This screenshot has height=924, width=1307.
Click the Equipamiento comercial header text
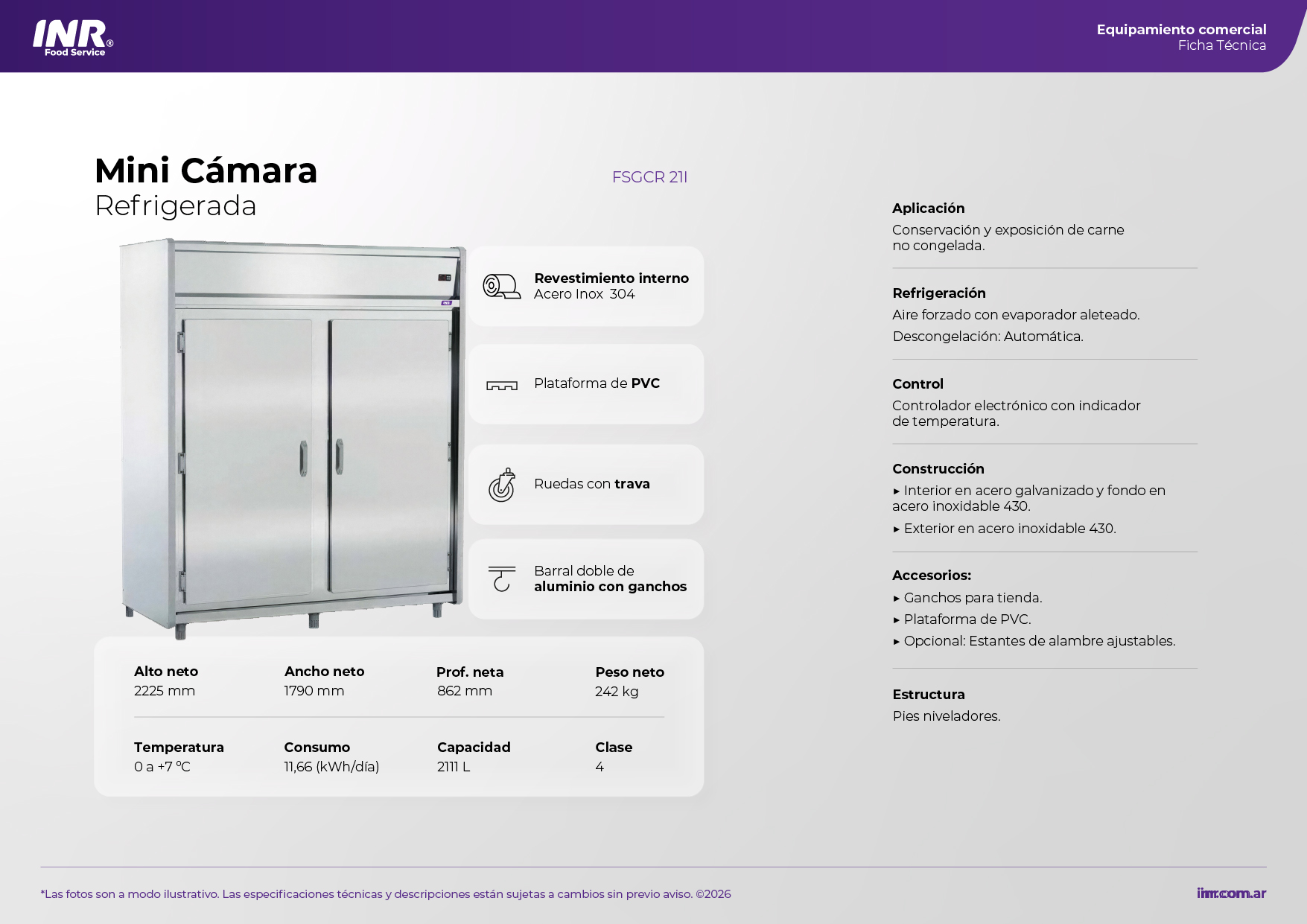(1181, 30)
